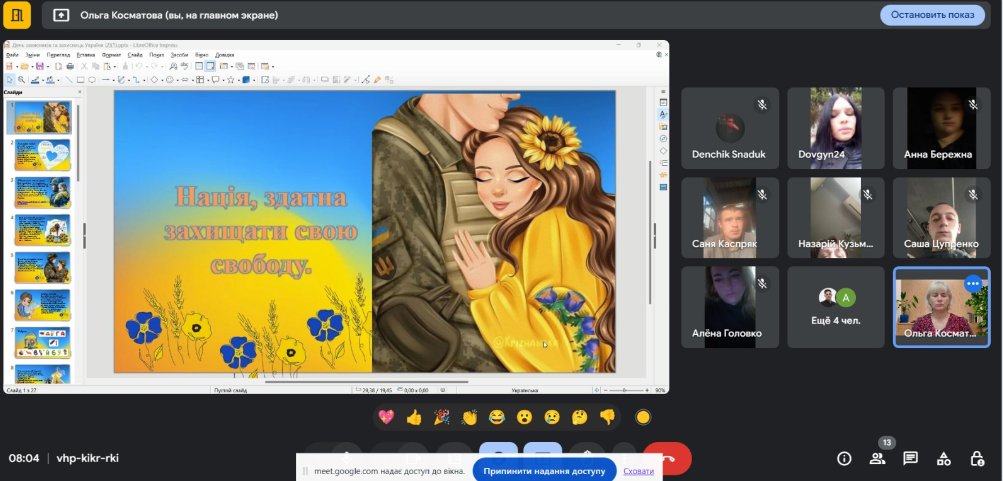Open the chat messages panel

click(x=910, y=458)
